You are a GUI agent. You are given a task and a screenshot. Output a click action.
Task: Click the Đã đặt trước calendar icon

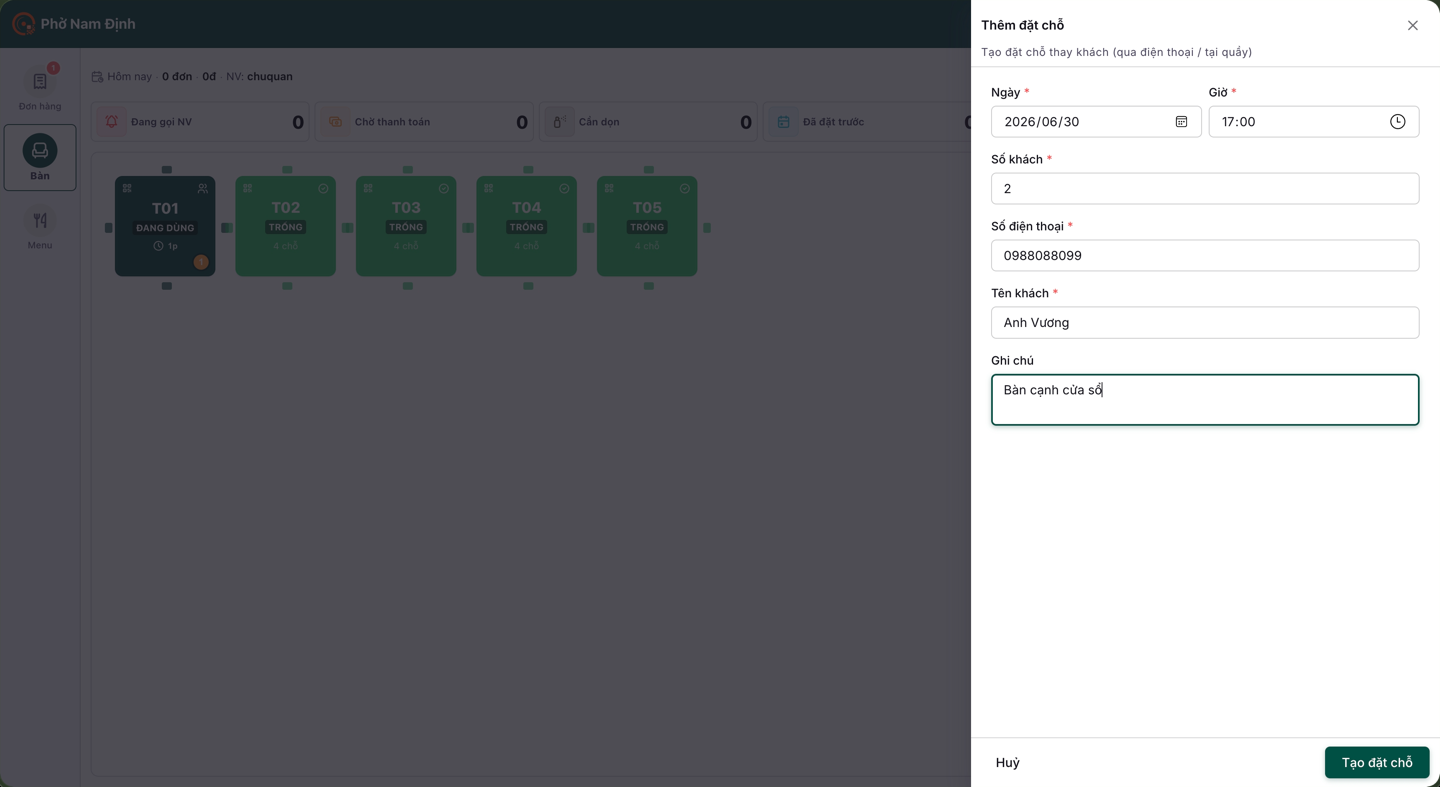coord(784,122)
